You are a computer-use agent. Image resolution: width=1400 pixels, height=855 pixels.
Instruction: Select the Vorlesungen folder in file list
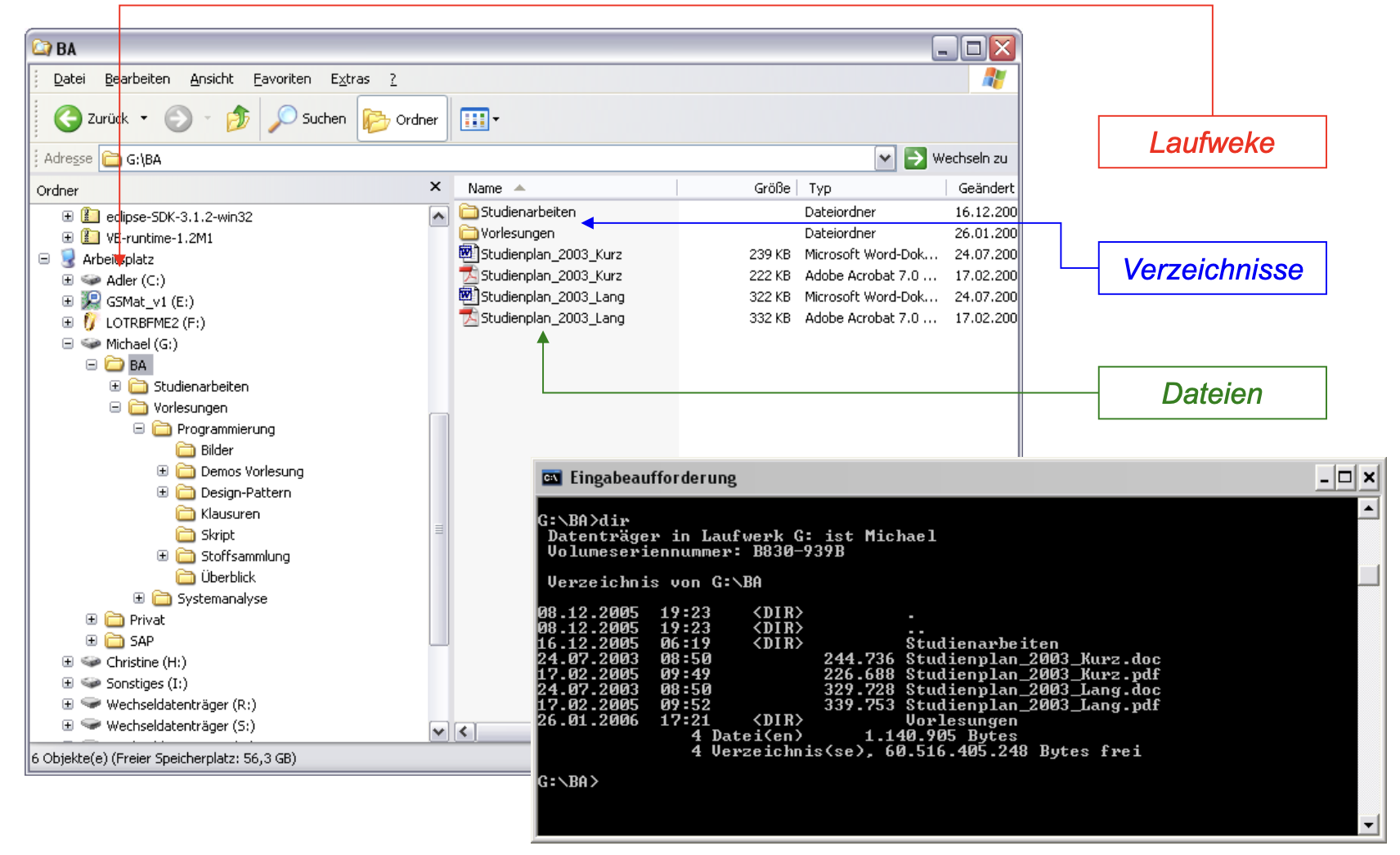coord(507,233)
